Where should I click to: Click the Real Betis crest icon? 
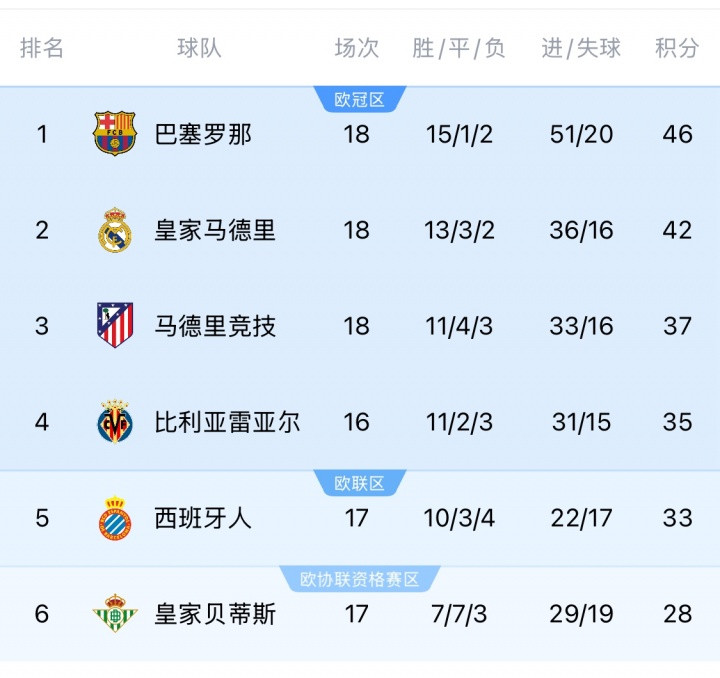coord(115,613)
